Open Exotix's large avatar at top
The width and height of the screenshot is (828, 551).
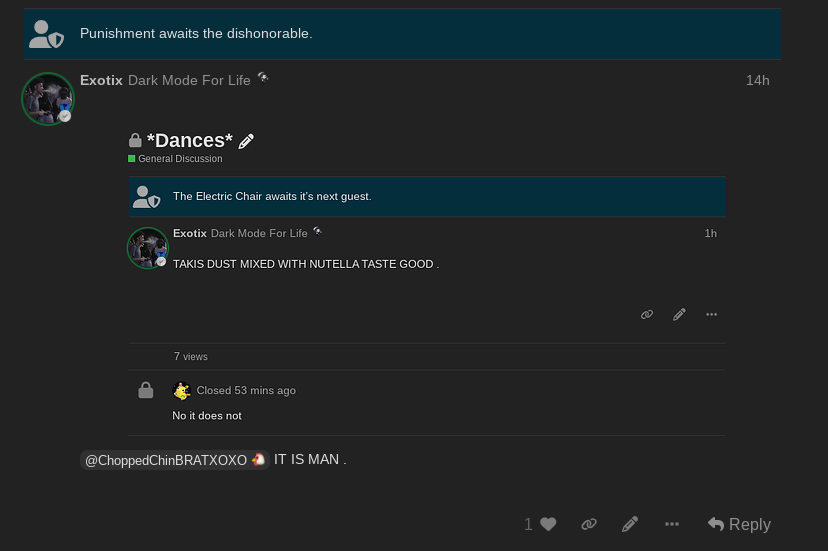click(48, 99)
